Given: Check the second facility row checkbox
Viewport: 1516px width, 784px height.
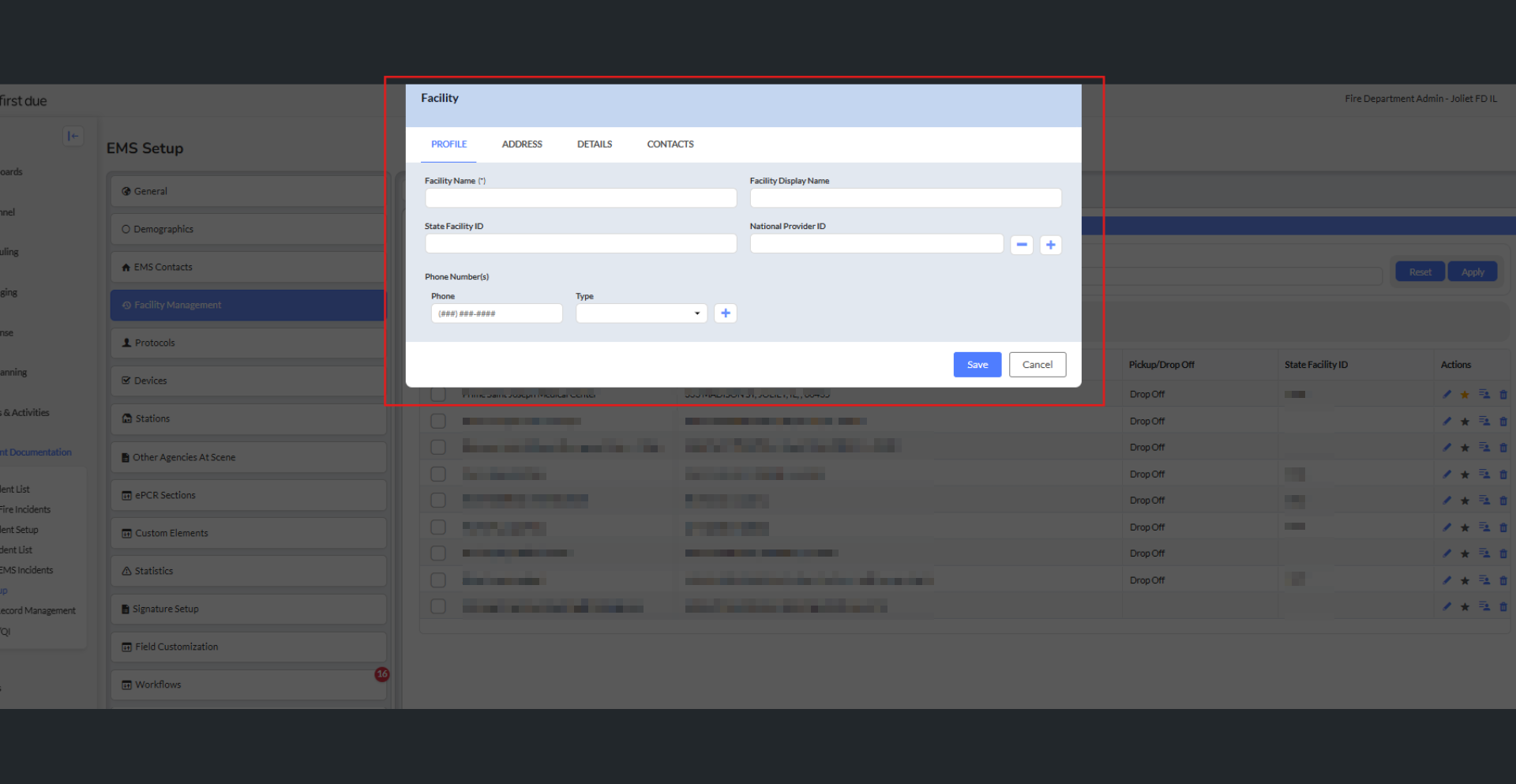Looking at the screenshot, I should 438,421.
